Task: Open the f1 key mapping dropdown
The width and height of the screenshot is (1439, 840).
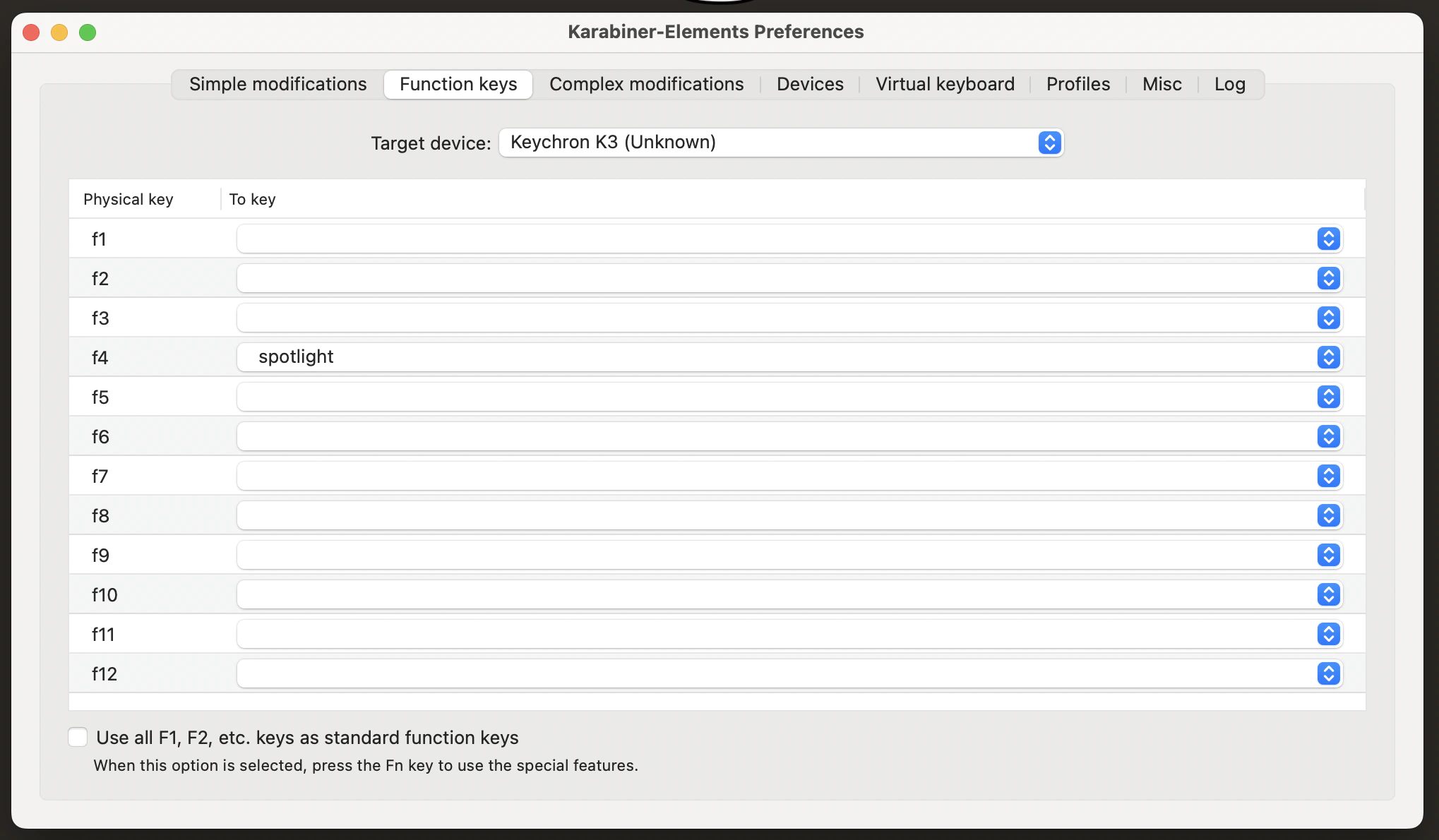Action: pyautogui.click(x=789, y=239)
